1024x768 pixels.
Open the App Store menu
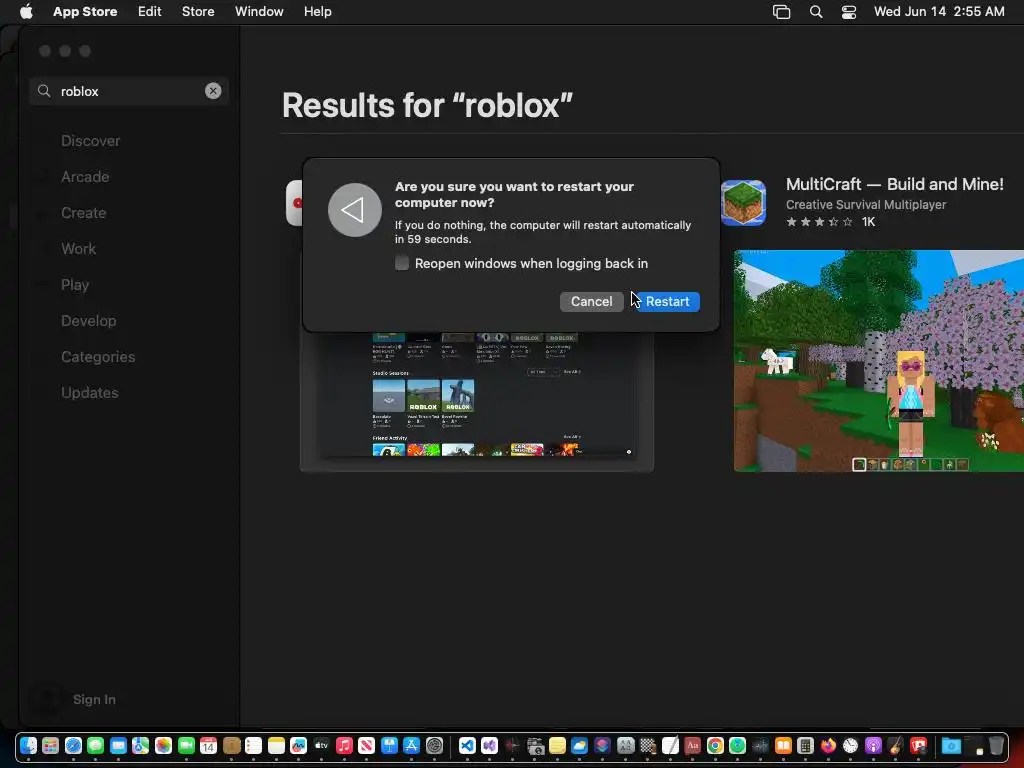point(85,11)
